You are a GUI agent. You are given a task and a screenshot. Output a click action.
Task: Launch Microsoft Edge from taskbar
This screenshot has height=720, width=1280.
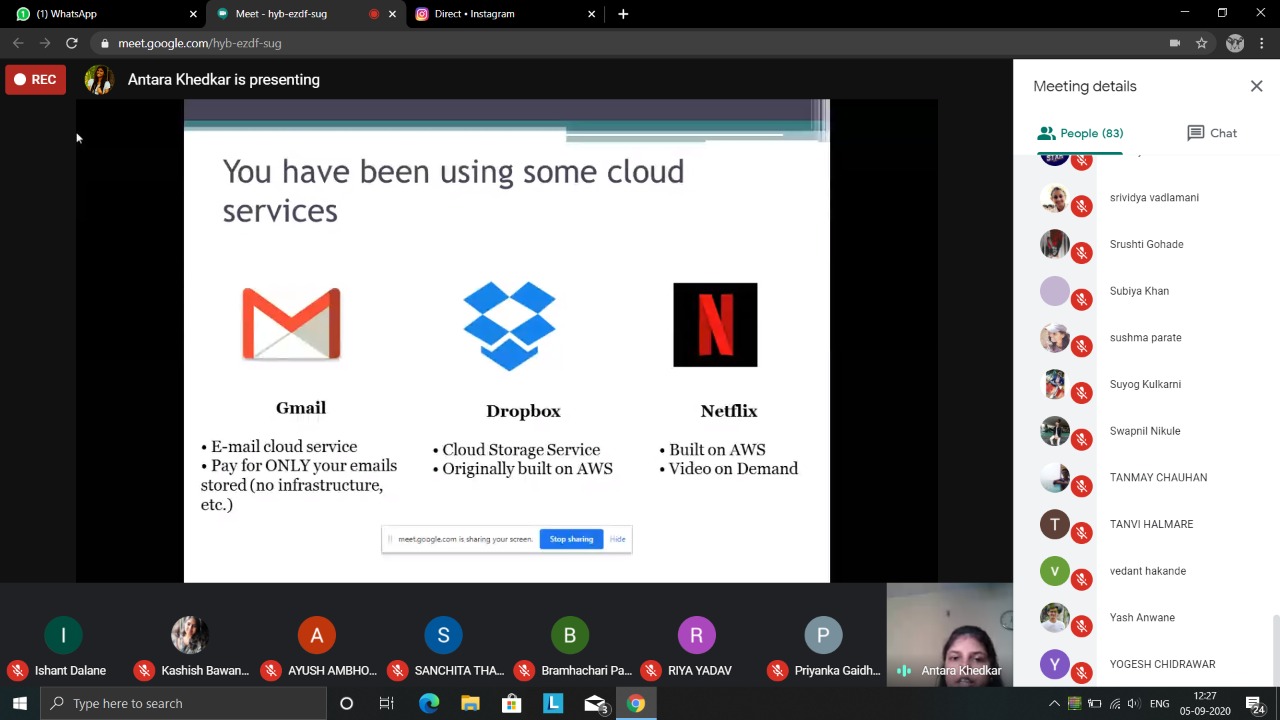point(428,703)
